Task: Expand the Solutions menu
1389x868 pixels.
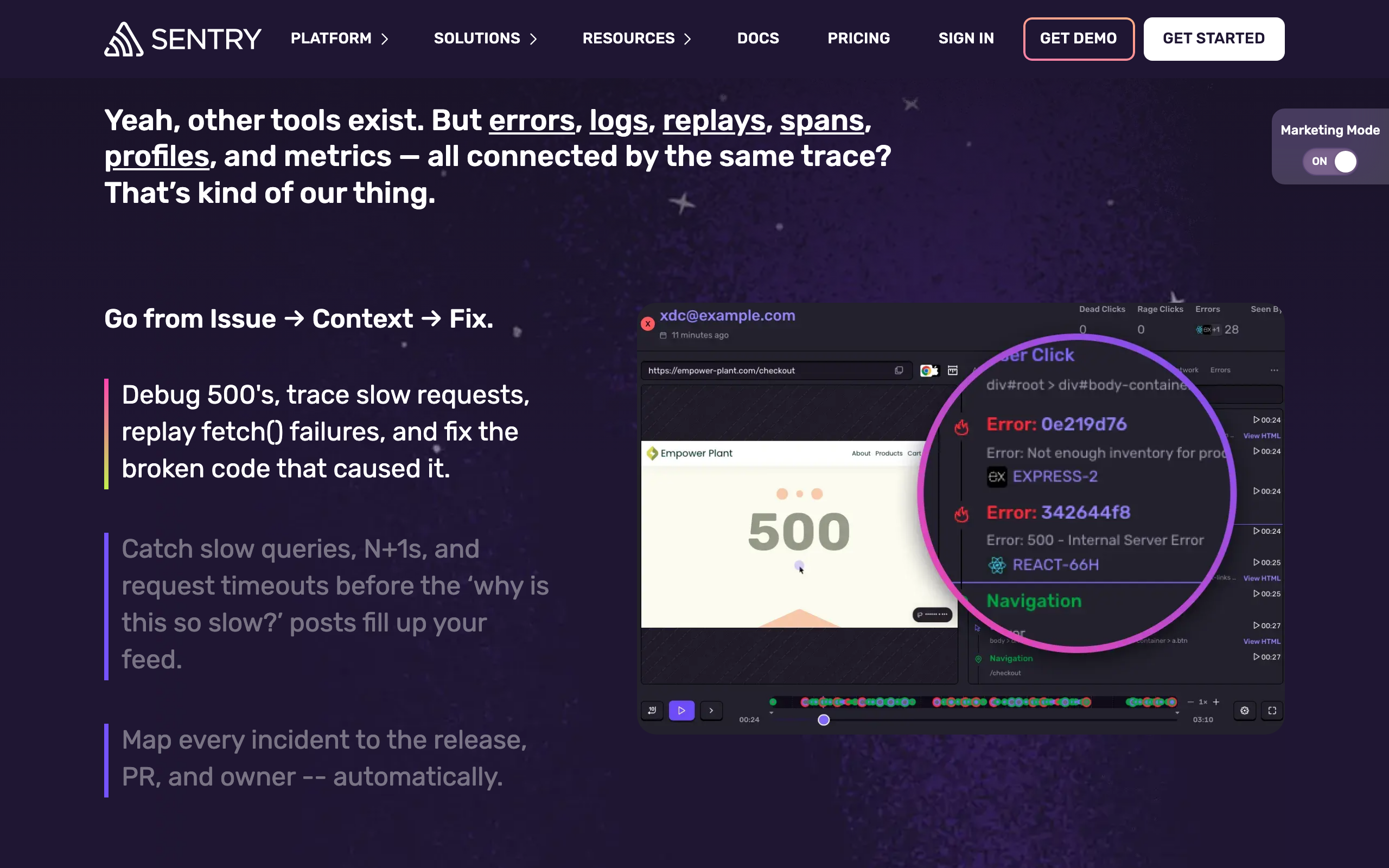Action: [486, 39]
